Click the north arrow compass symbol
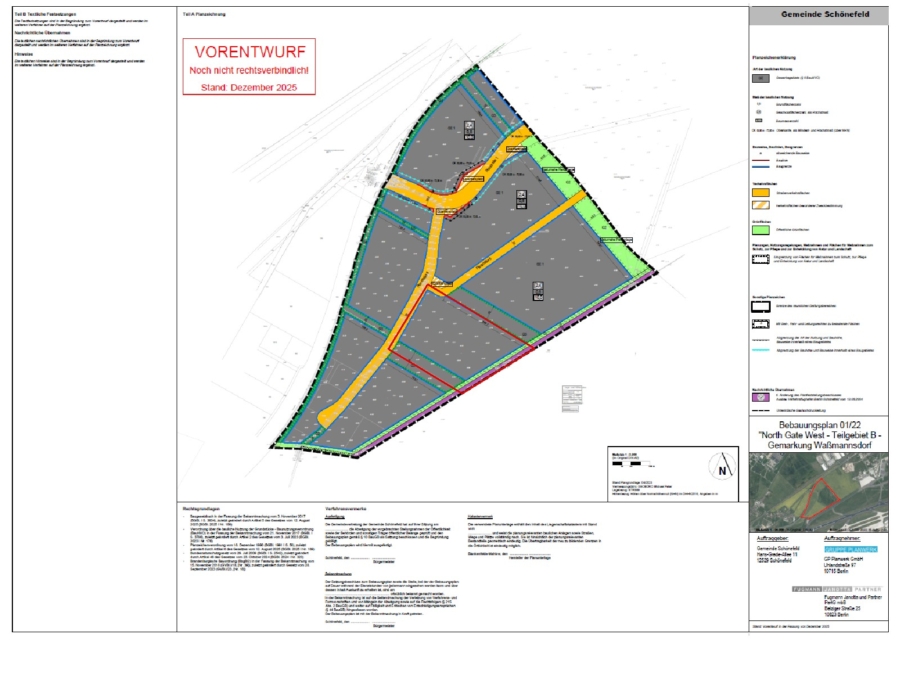This screenshot has height=675, width=900. click(x=722, y=465)
